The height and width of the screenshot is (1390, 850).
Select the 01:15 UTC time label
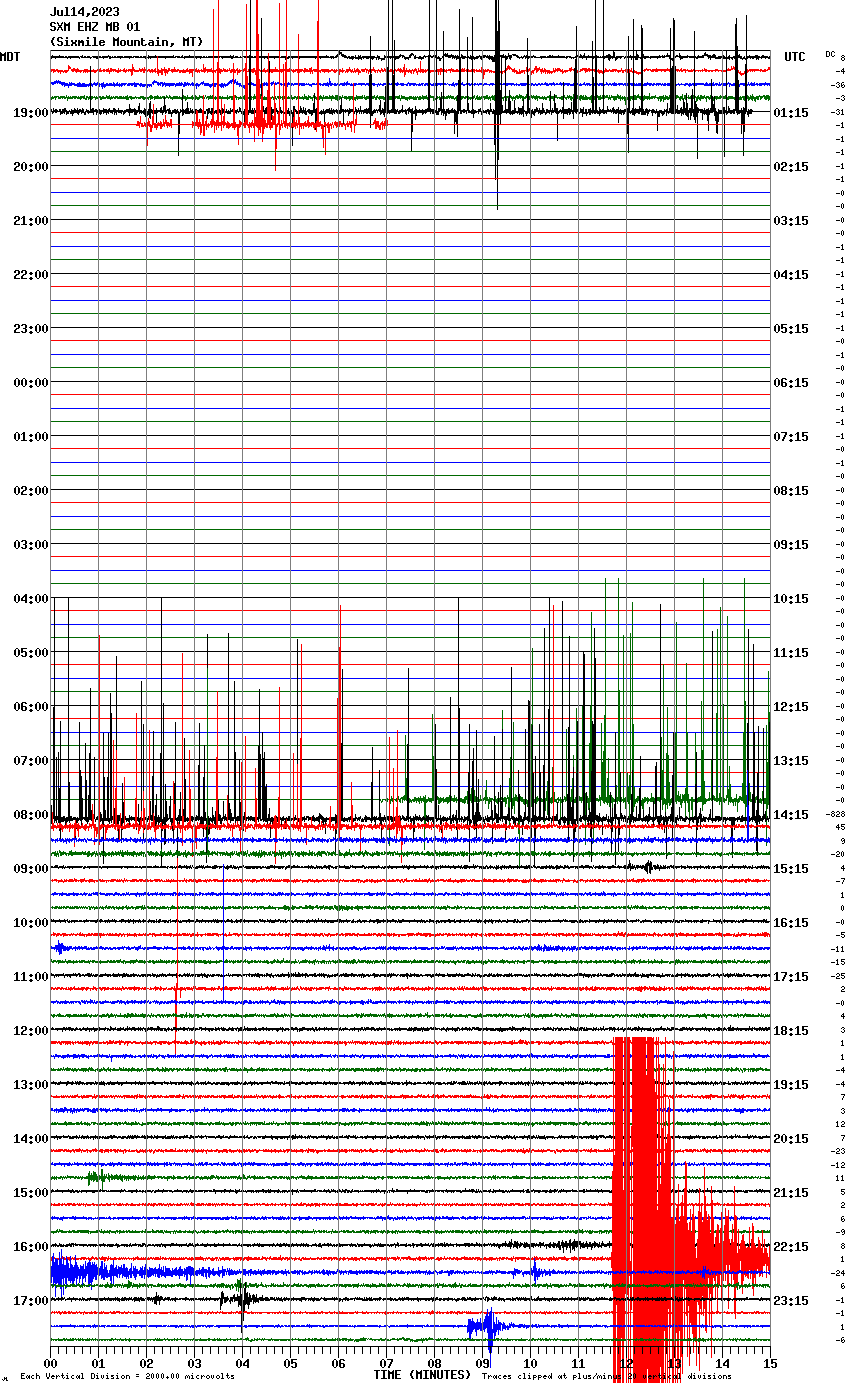791,113
